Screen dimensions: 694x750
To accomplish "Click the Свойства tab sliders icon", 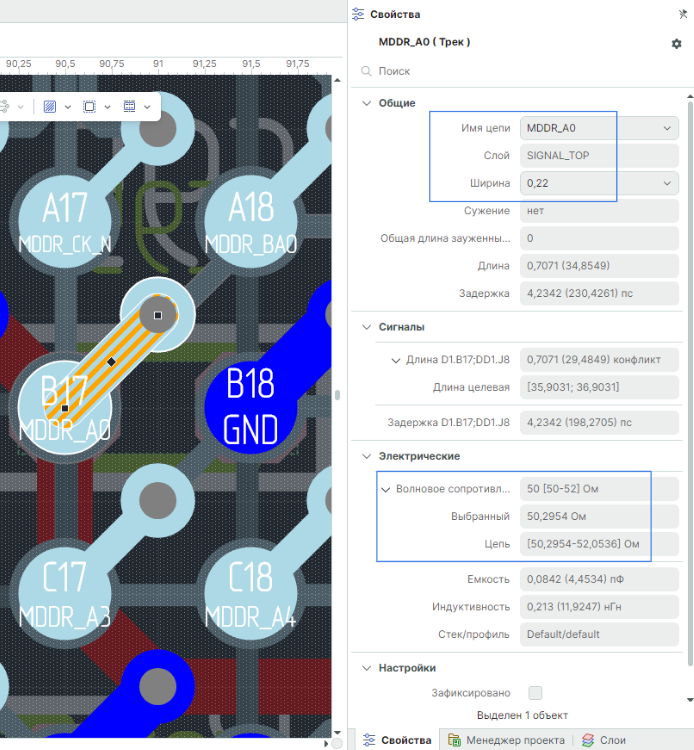I will 369,740.
